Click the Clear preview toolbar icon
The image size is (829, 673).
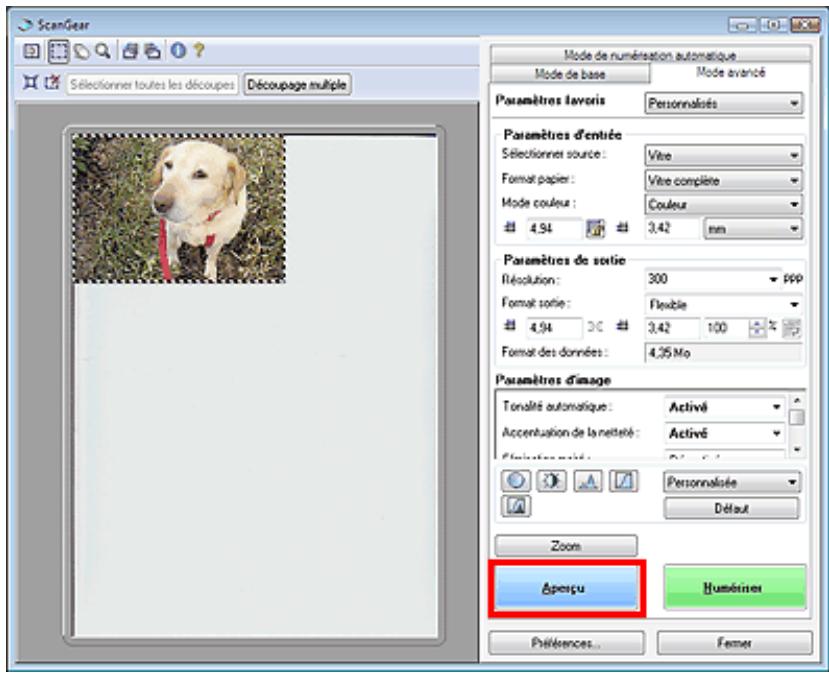point(31,51)
